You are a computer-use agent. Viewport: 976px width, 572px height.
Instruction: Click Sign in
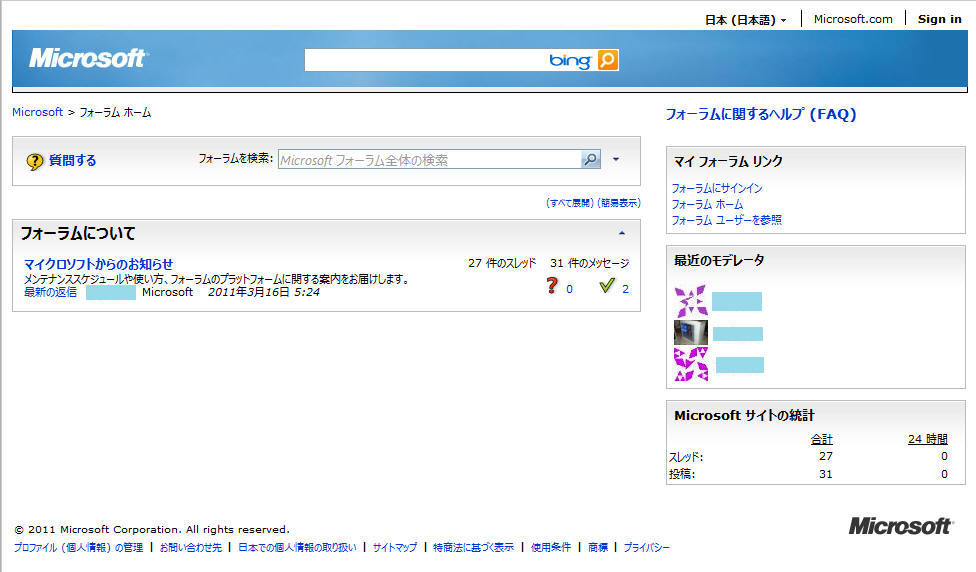tap(939, 19)
